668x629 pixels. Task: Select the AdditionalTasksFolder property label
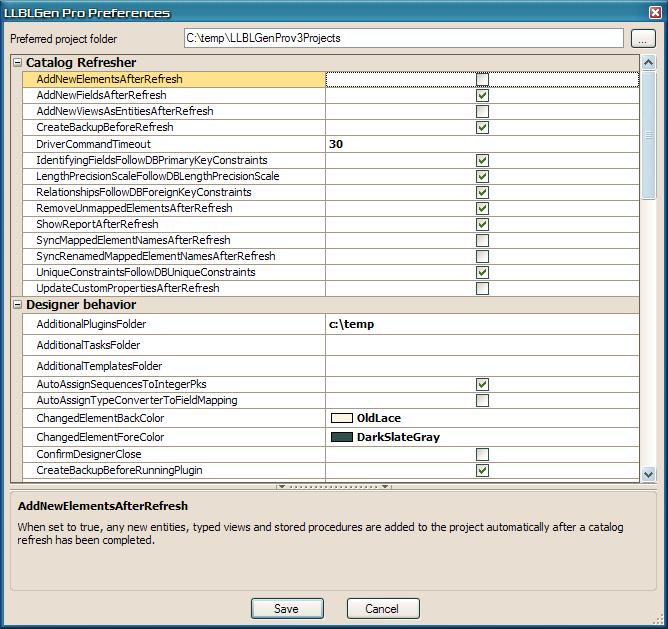88,345
